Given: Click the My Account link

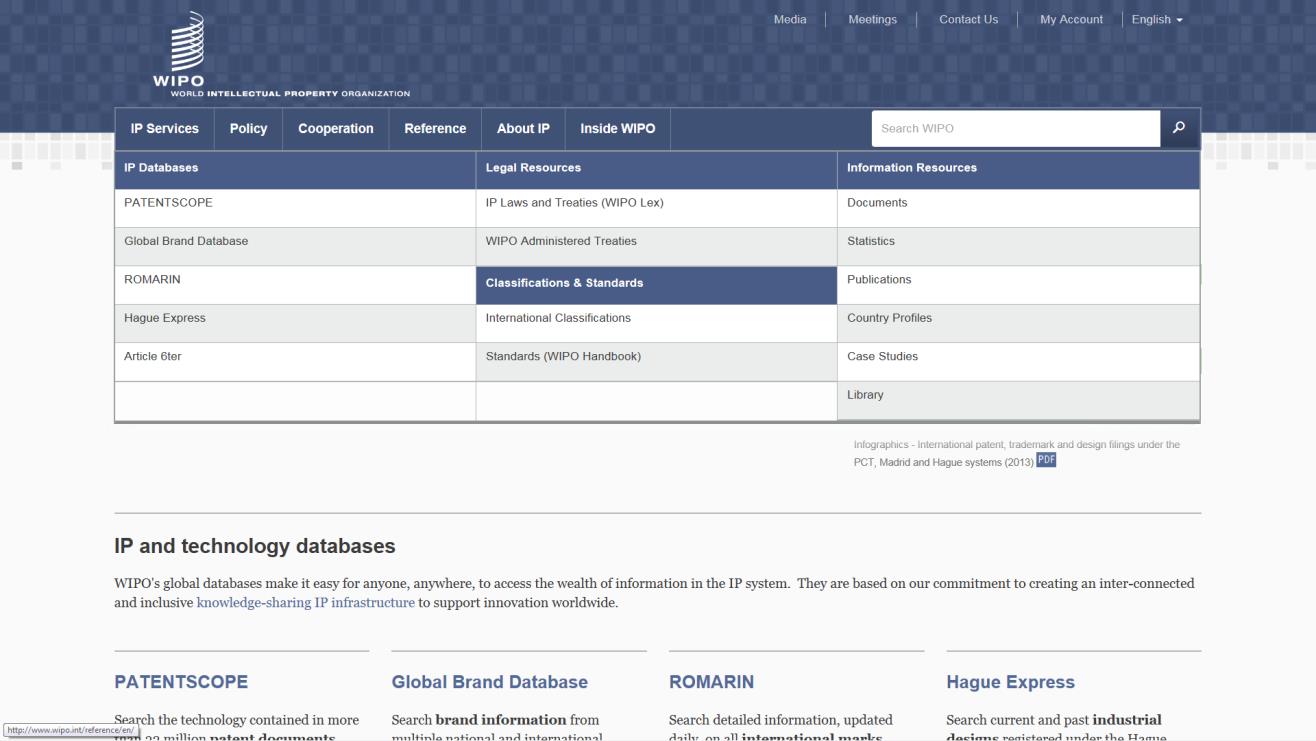Looking at the screenshot, I should coord(1071,19).
